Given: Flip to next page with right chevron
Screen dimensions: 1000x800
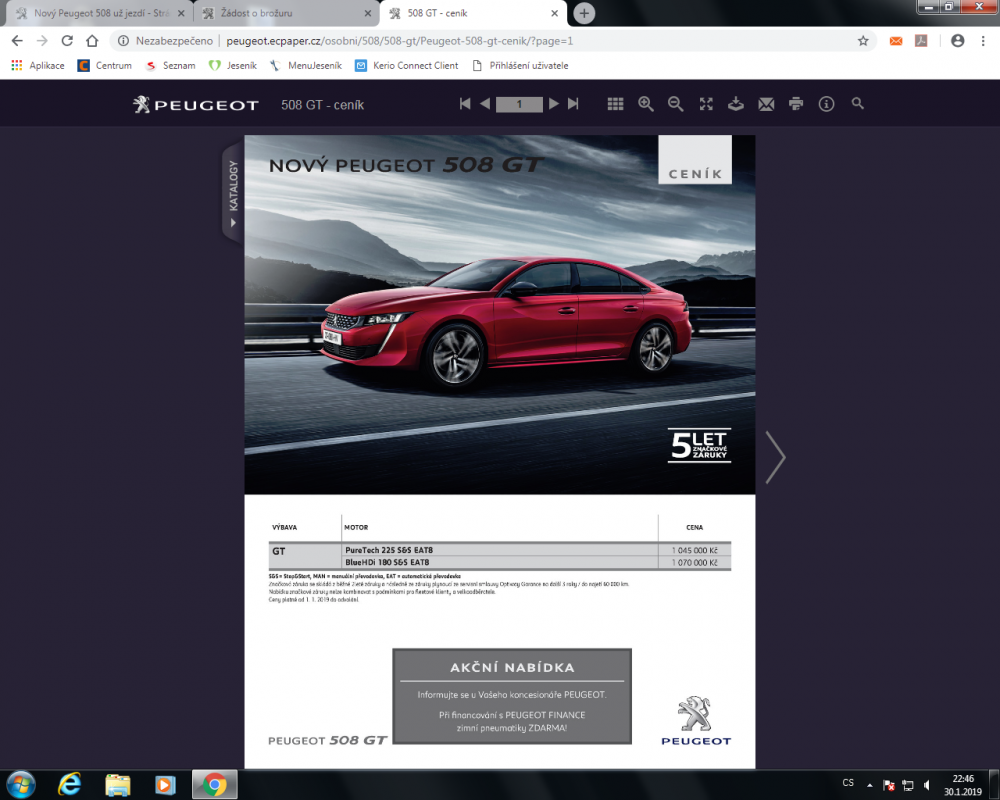Looking at the screenshot, I should pyautogui.click(x=775, y=457).
